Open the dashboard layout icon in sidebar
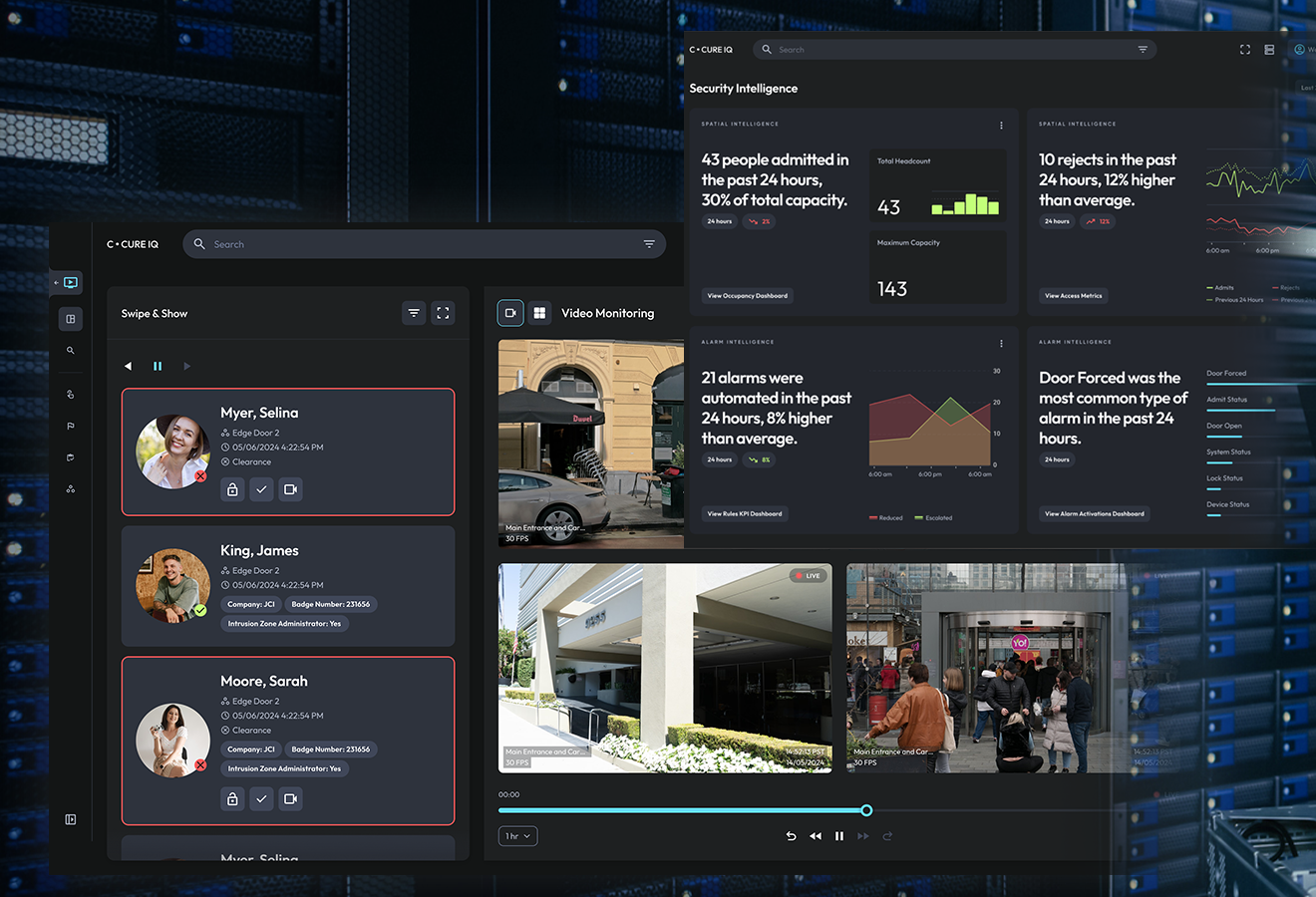This screenshot has height=897, width=1316. [71, 319]
